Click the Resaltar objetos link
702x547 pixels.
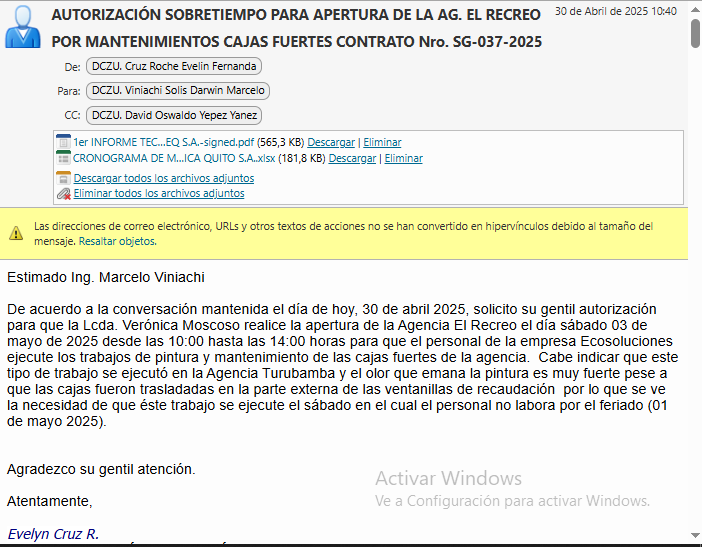click(118, 241)
